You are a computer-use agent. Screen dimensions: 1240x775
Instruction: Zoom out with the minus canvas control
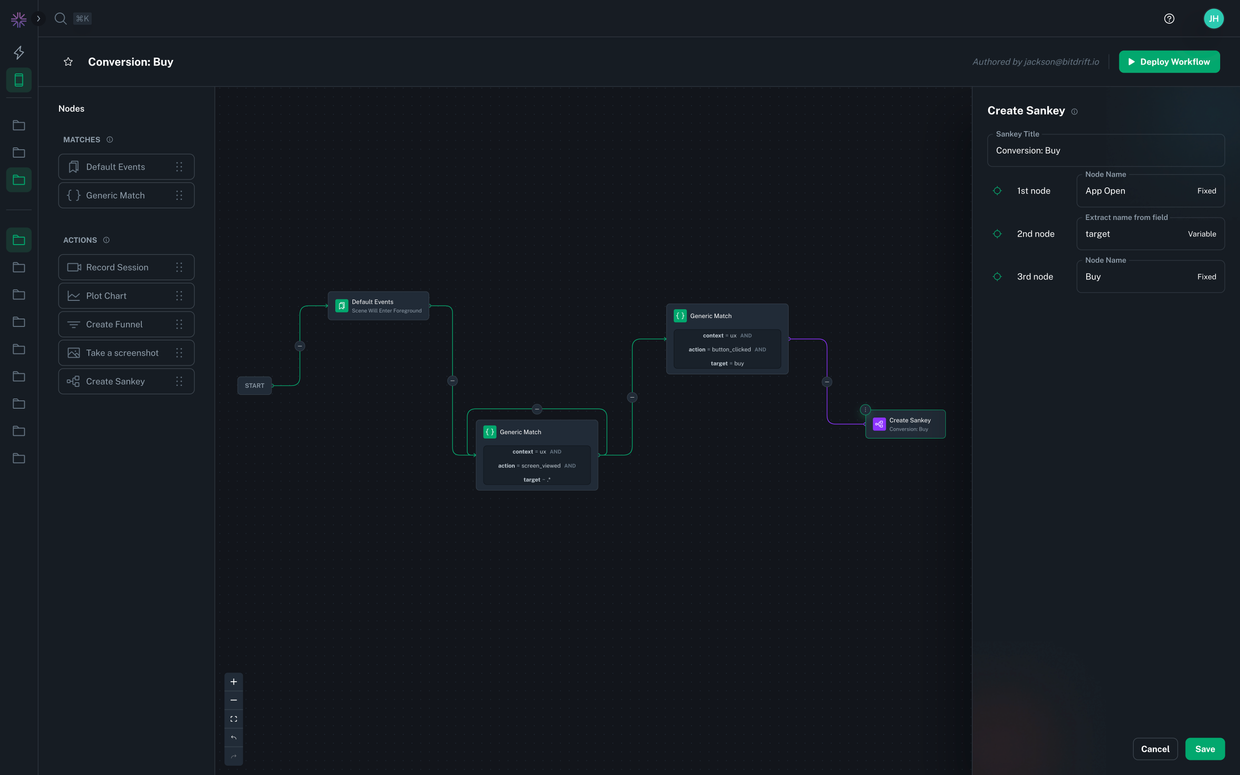pyautogui.click(x=233, y=700)
